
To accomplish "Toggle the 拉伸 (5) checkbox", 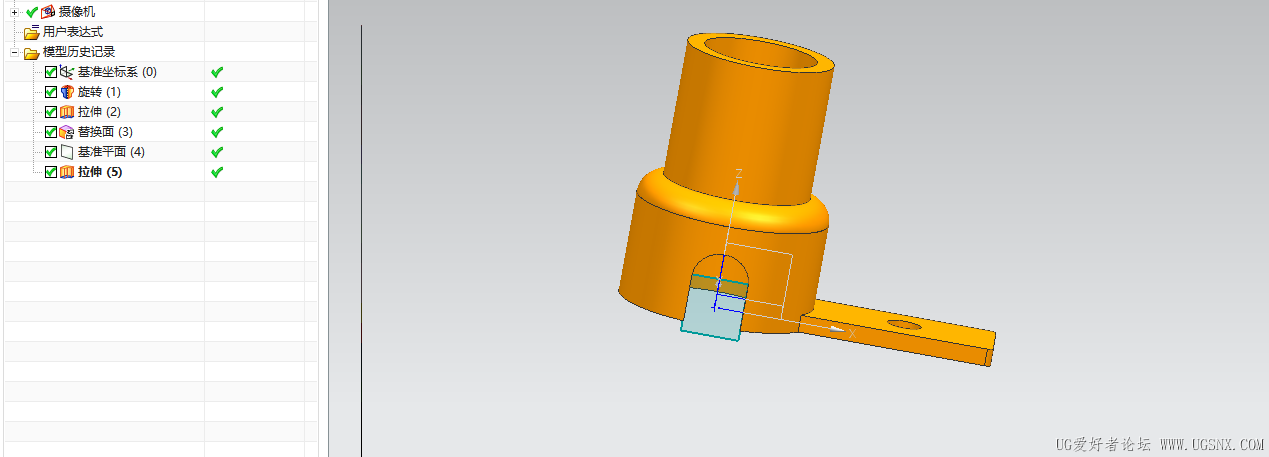I will click(x=51, y=172).
